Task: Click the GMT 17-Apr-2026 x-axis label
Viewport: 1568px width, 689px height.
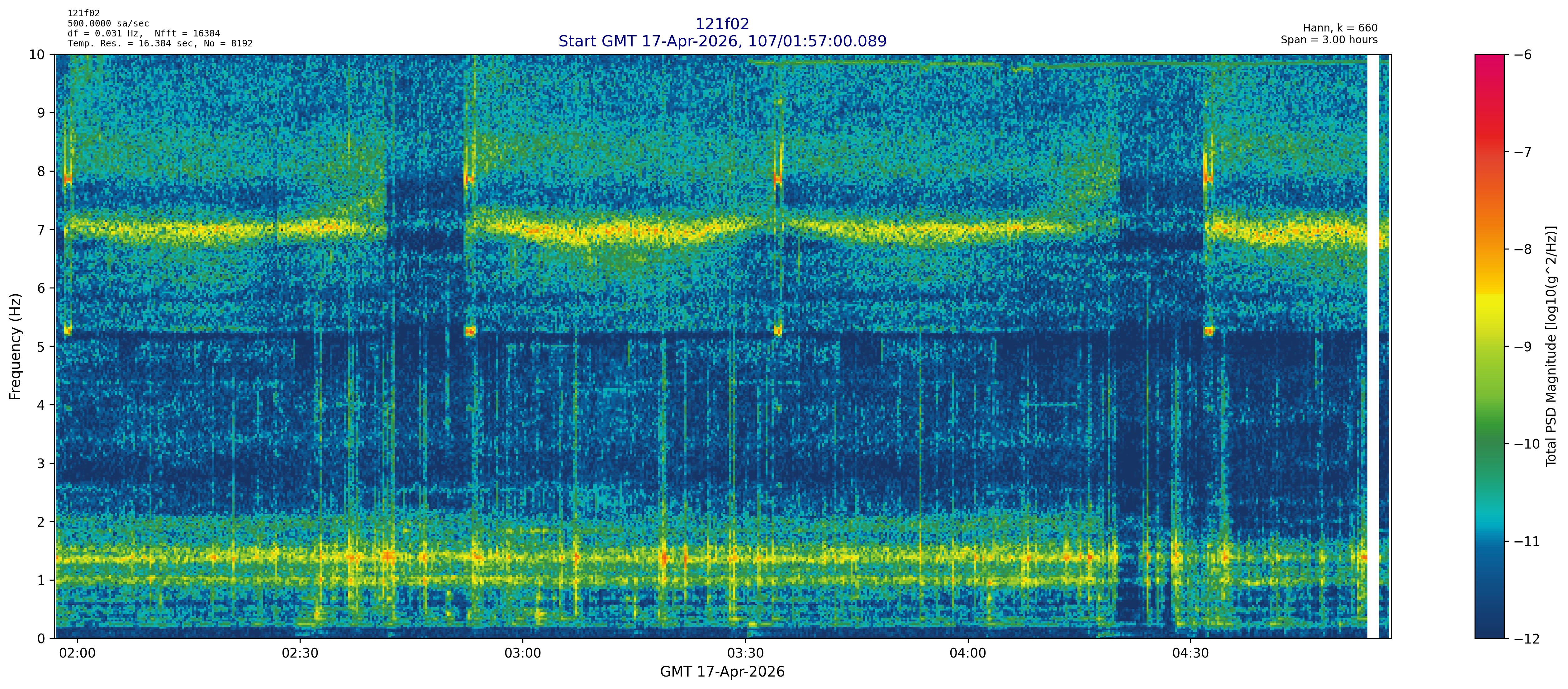Action: tap(722, 672)
